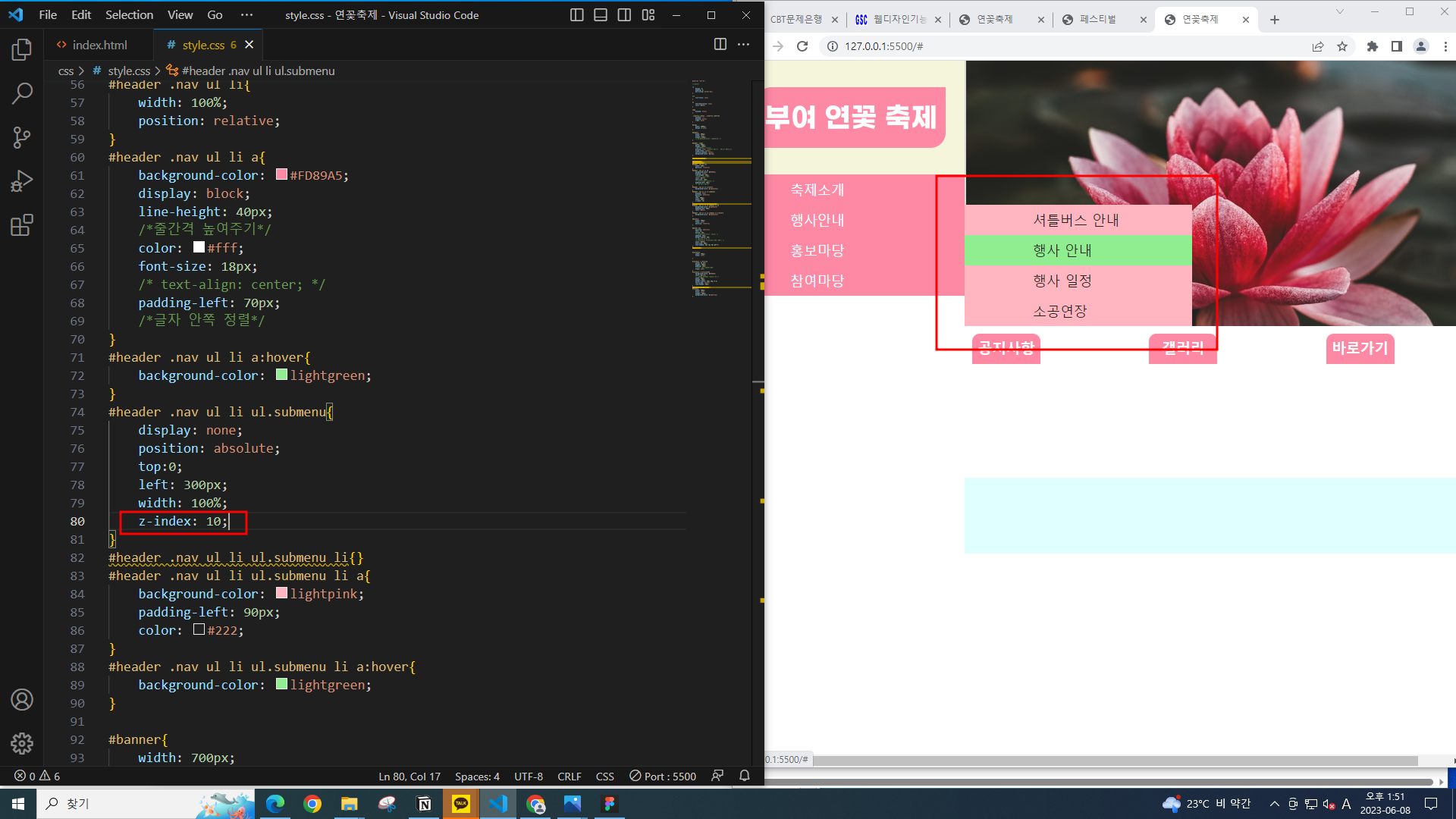Open the Search view in activity bar
Screen dimensions: 1456x819
22,94
